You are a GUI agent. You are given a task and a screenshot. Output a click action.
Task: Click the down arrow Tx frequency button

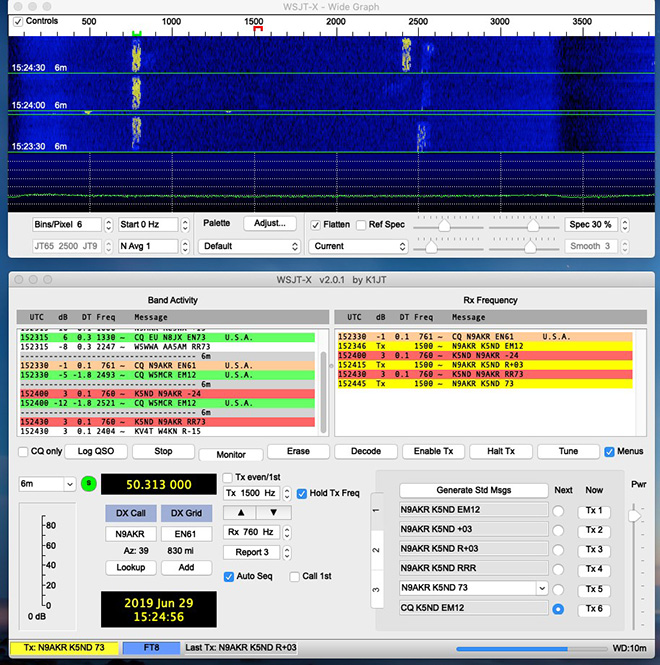(274, 512)
